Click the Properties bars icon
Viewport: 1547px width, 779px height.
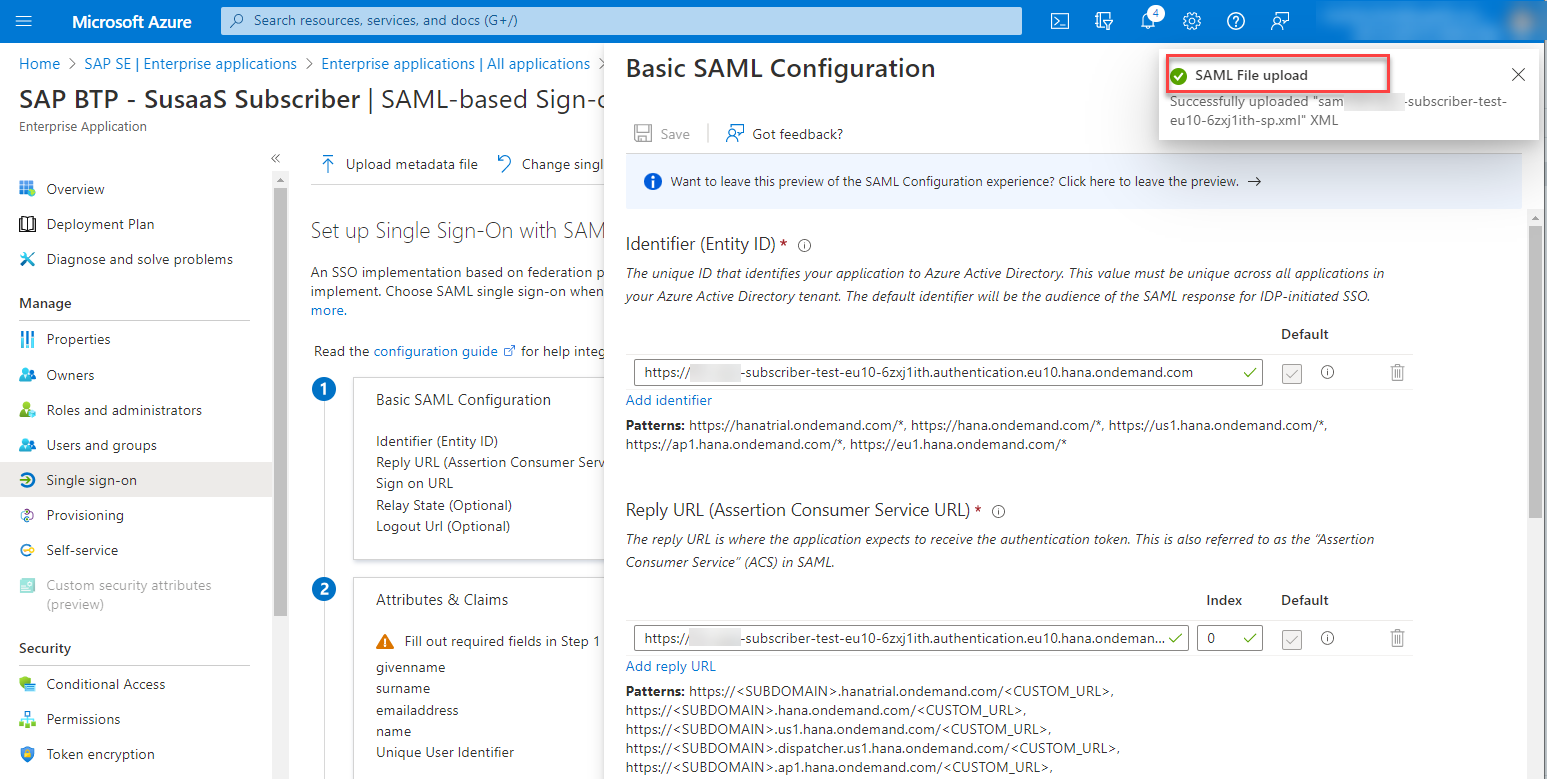tap(27, 339)
